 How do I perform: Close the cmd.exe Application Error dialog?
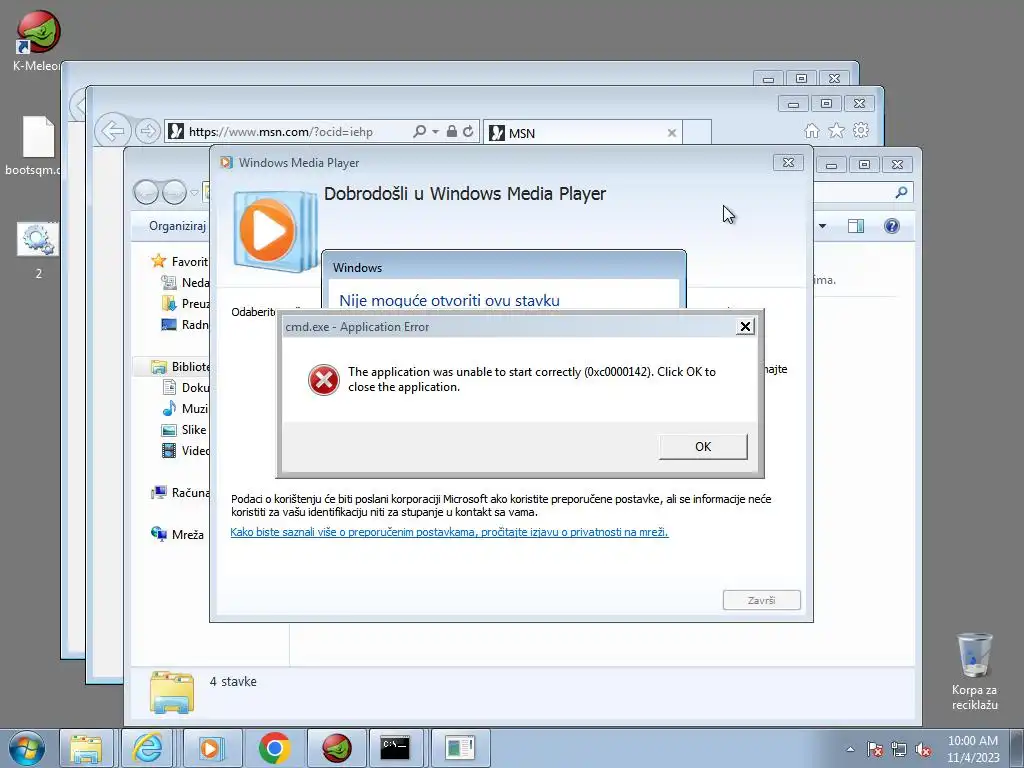[744, 327]
